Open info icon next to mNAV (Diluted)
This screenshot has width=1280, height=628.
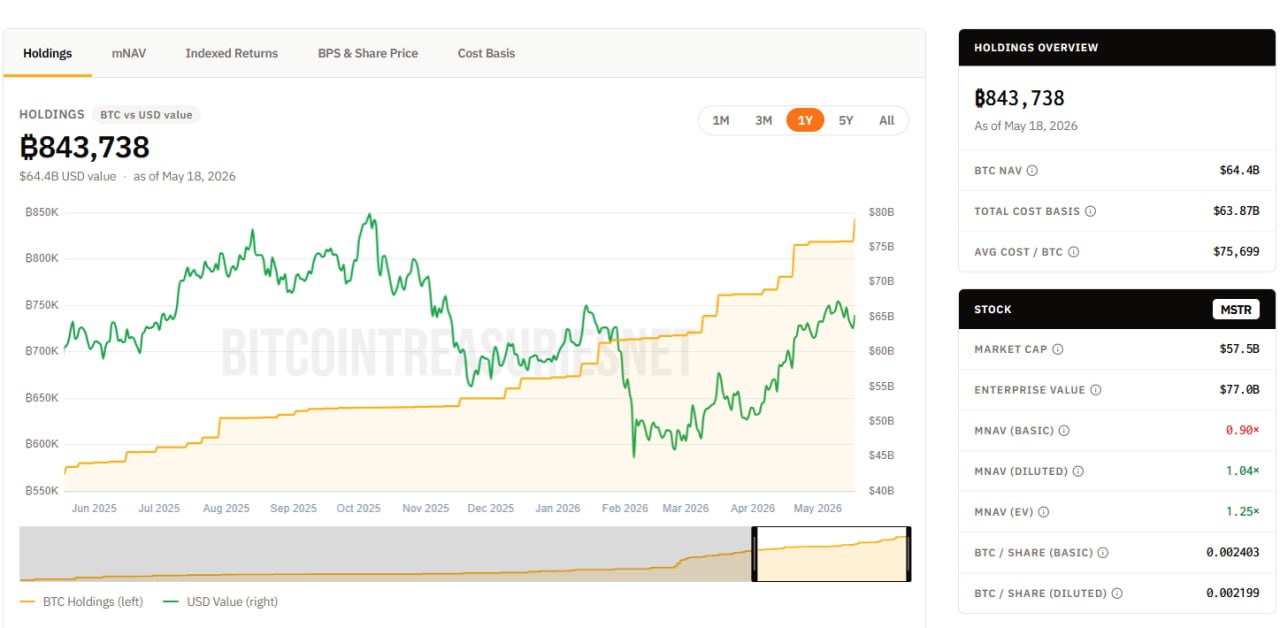pos(1078,471)
